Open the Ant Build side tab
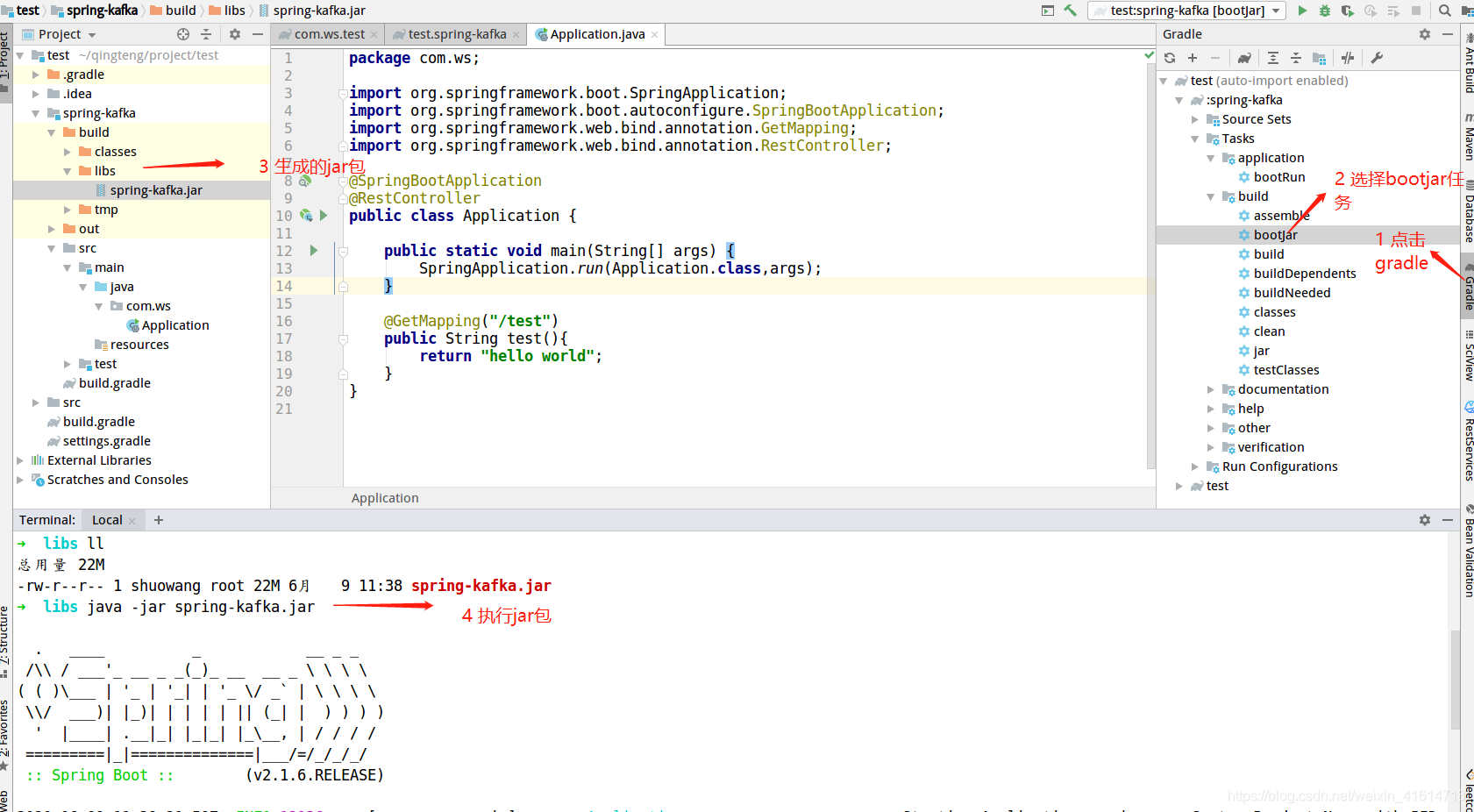Screen dimensions: 1474x812 click(1468, 63)
